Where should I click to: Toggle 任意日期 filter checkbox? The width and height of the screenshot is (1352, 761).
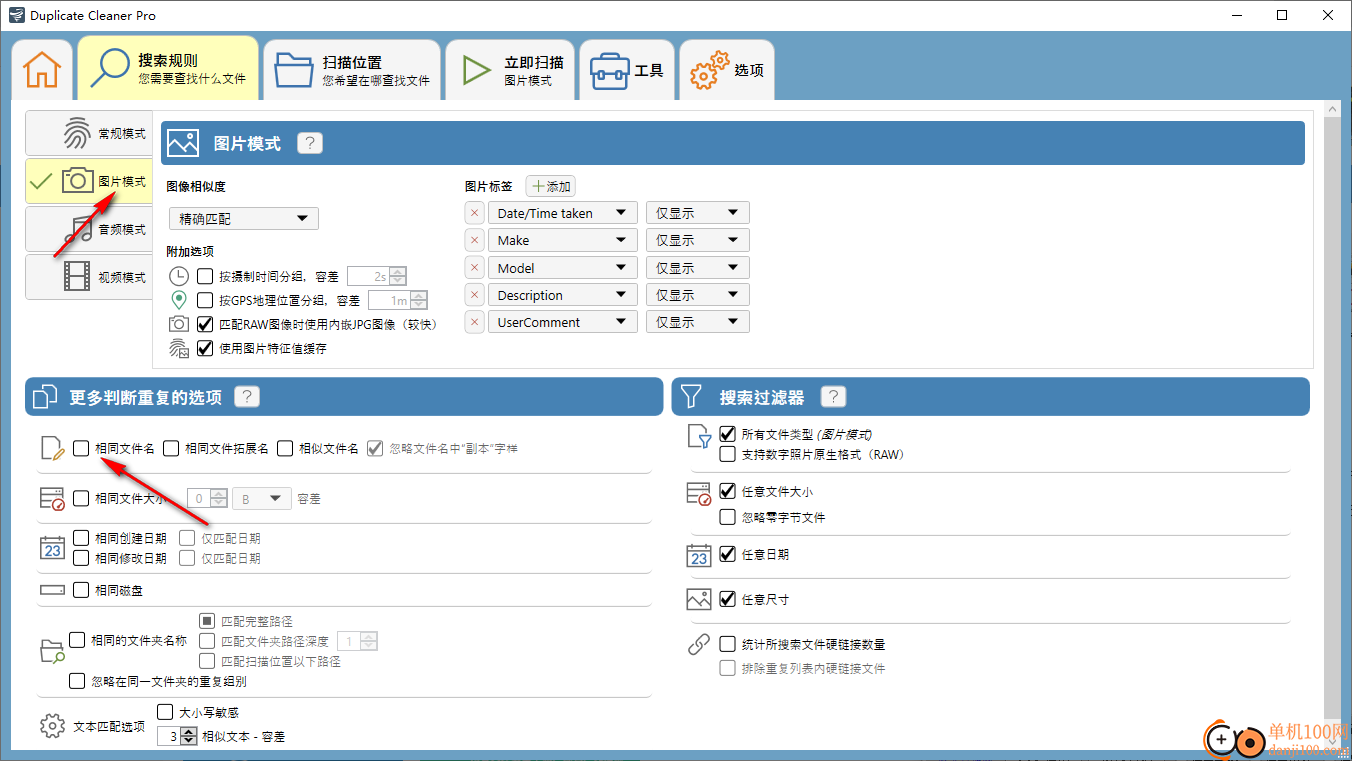click(728, 553)
